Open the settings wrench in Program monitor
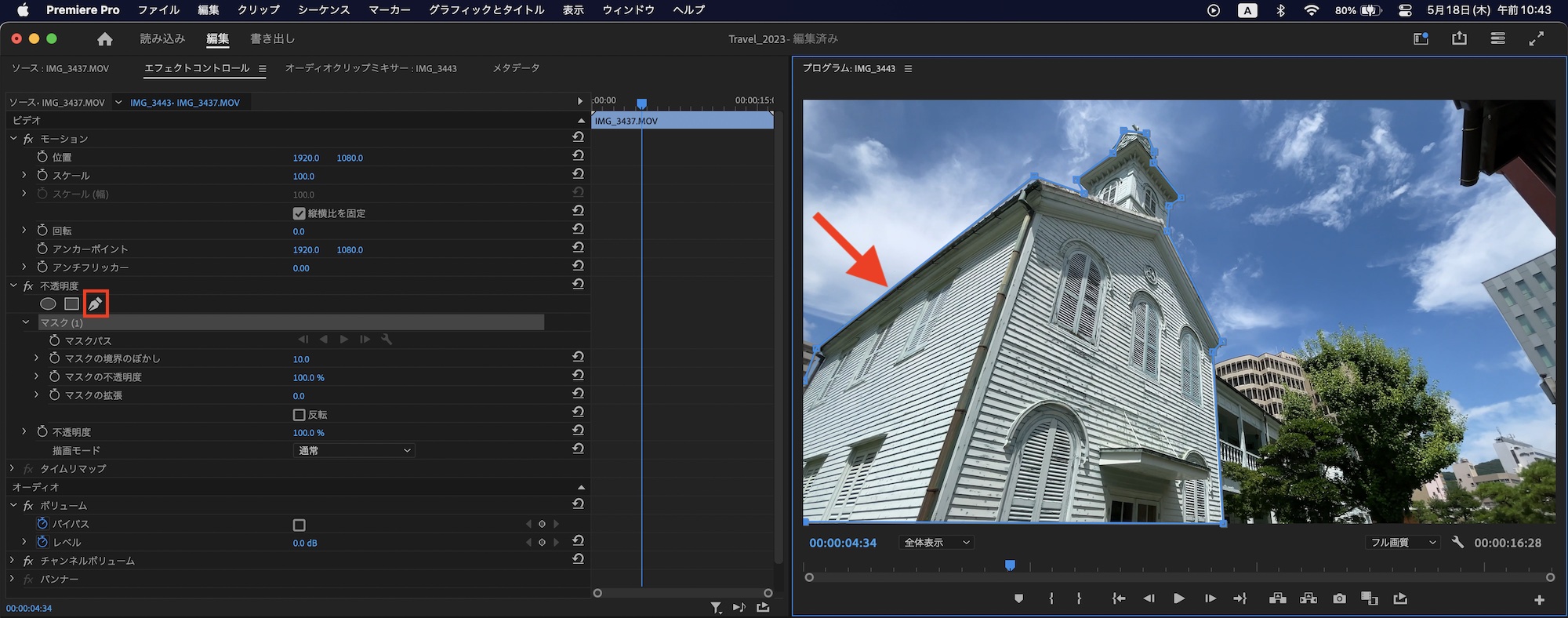 1457,542
